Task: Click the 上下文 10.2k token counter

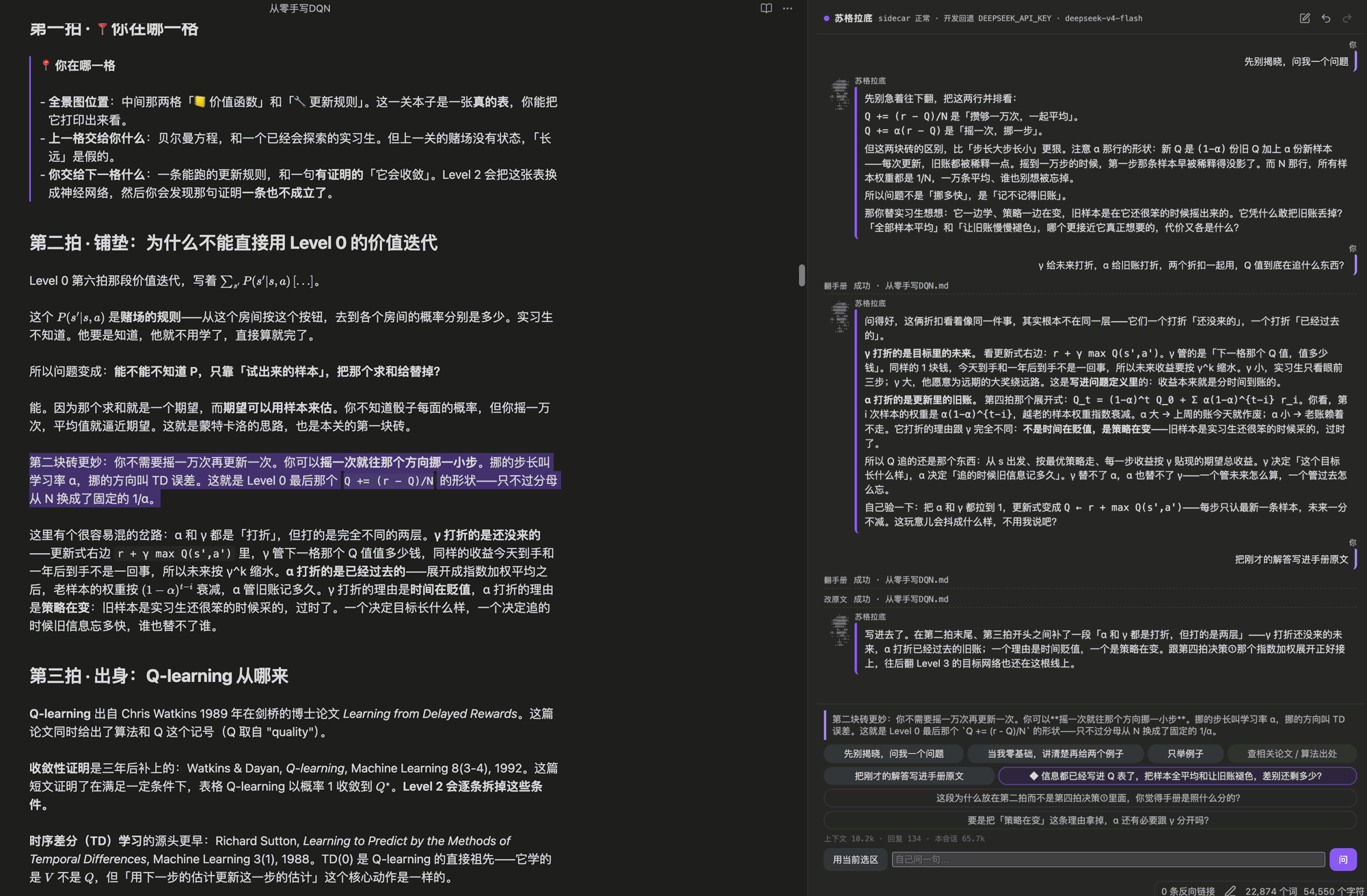Action: point(849,839)
